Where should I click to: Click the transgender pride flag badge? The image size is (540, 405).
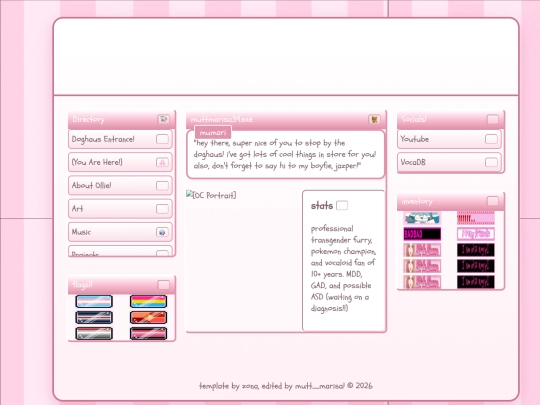(94, 301)
